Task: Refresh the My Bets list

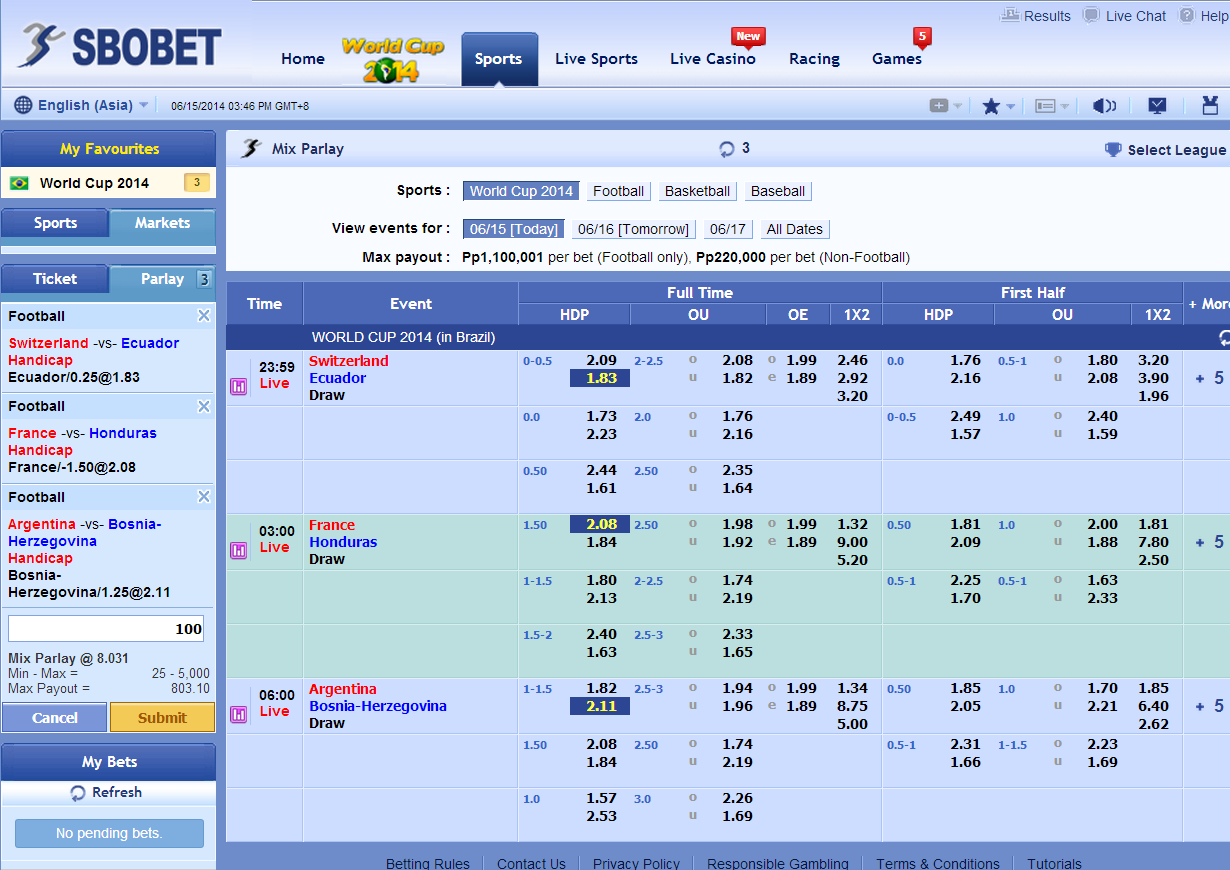Action: coord(107,792)
